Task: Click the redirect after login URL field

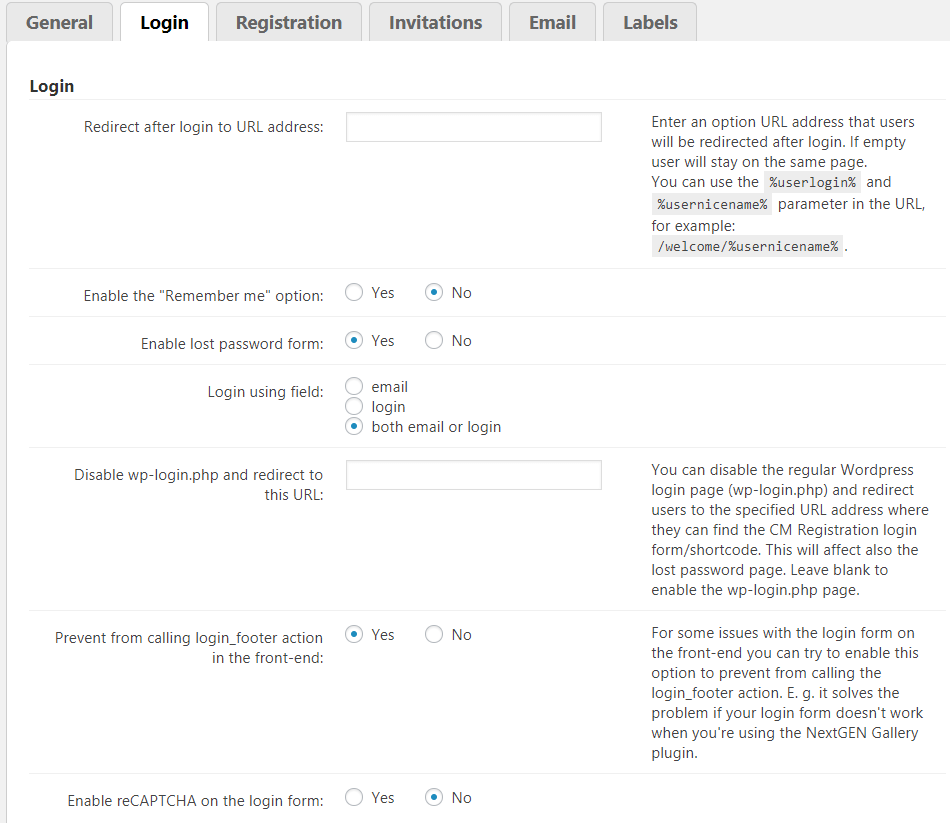Action: (473, 127)
